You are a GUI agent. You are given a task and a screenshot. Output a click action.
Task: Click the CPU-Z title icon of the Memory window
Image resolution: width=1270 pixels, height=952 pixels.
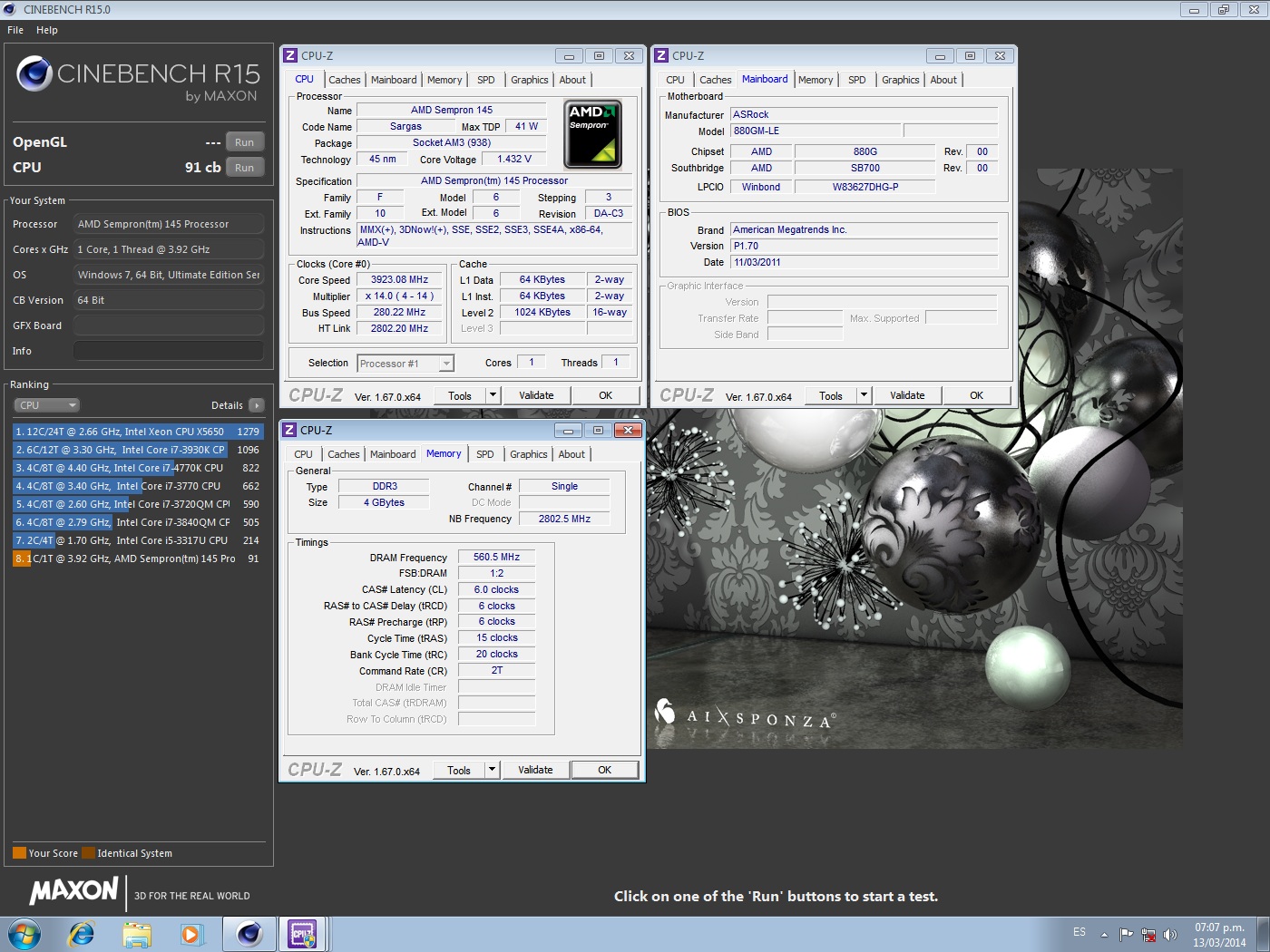[x=289, y=430]
